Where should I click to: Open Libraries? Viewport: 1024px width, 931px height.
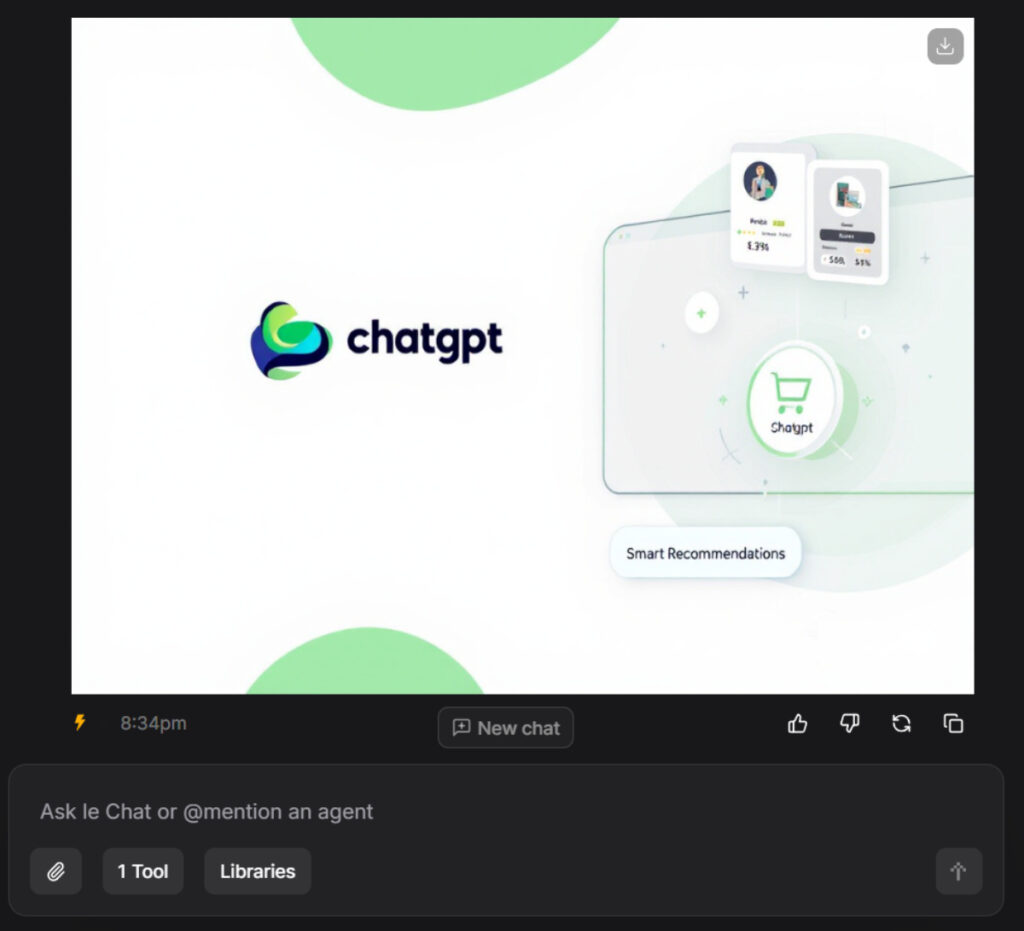click(x=257, y=871)
